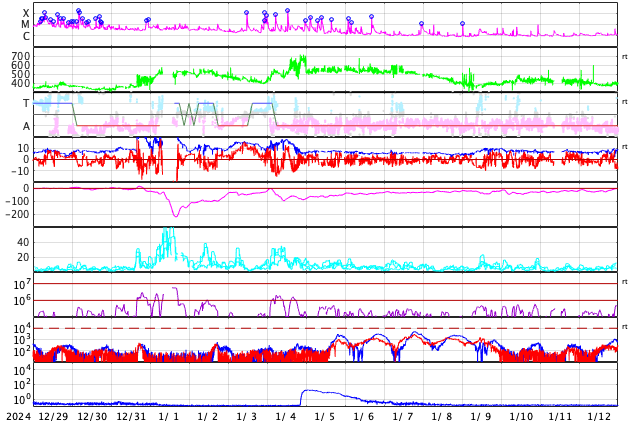The height and width of the screenshot is (424, 634).
Task: Click the 1/ 3 date label
Action: coord(247,416)
